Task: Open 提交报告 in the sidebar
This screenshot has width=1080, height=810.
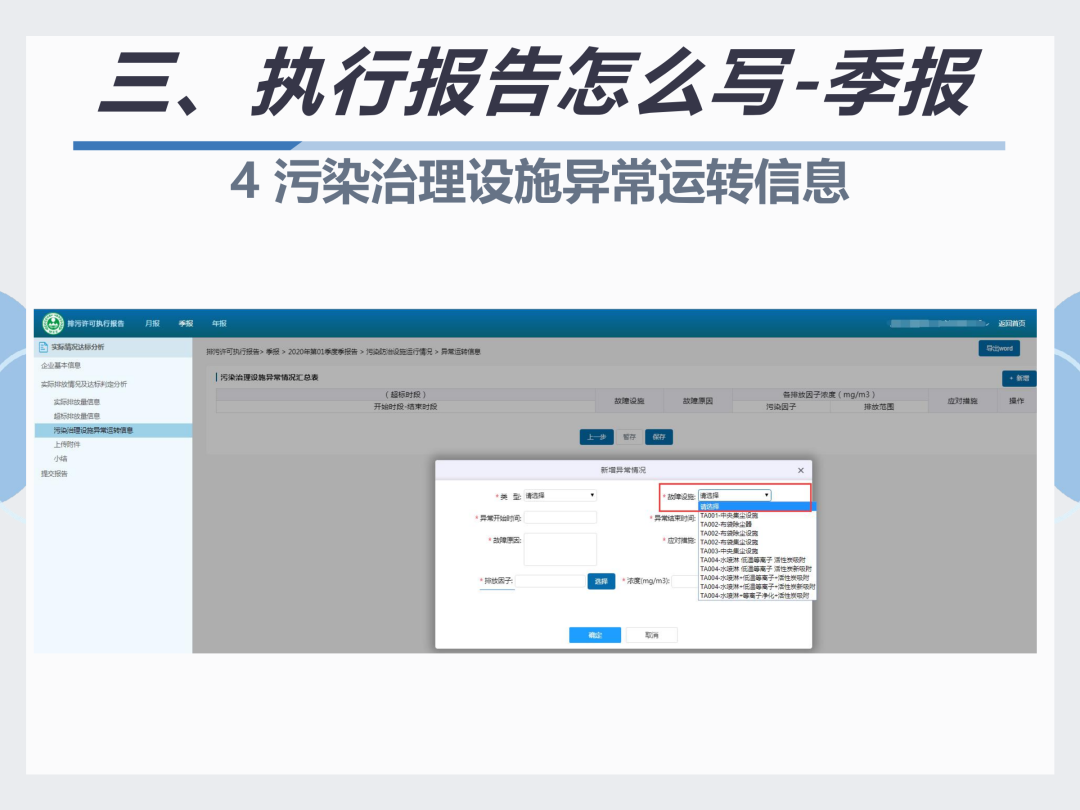Action: click(x=54, y=474)
